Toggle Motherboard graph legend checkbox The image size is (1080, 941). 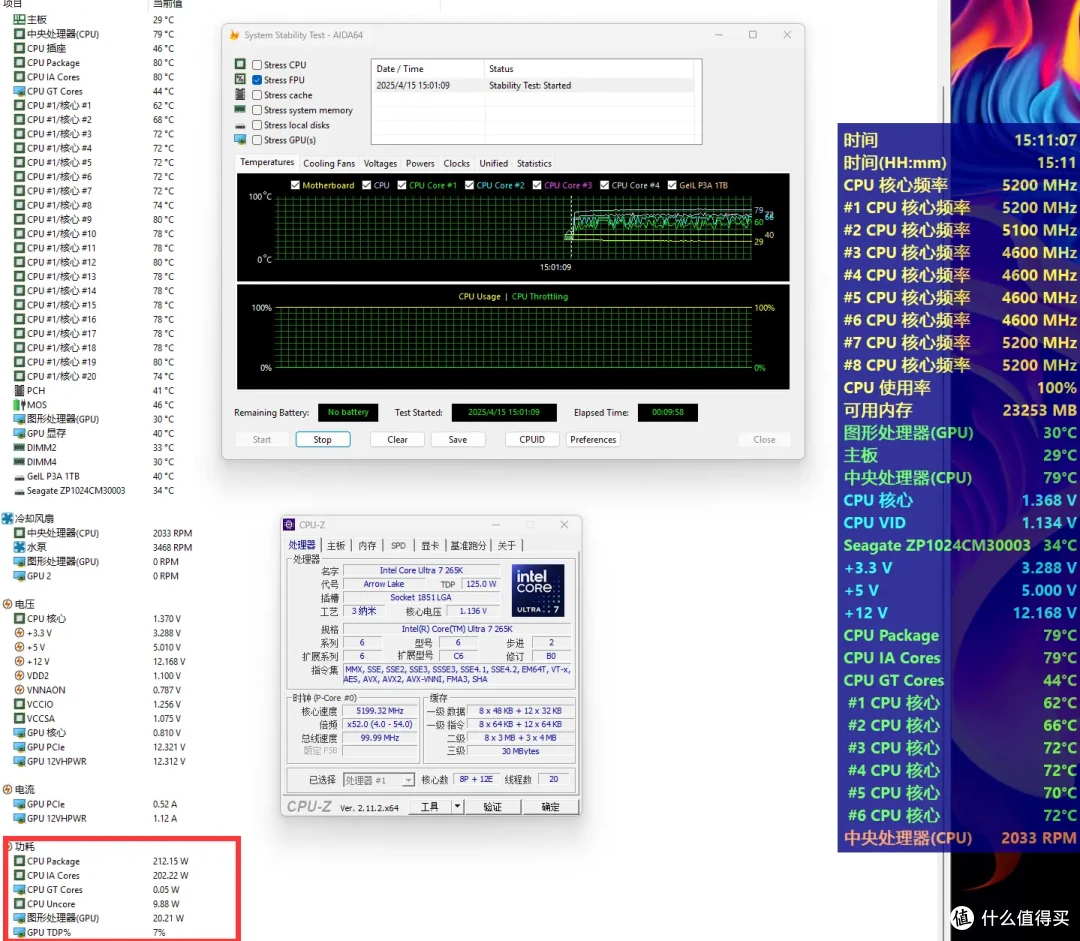tap(295, 185)
